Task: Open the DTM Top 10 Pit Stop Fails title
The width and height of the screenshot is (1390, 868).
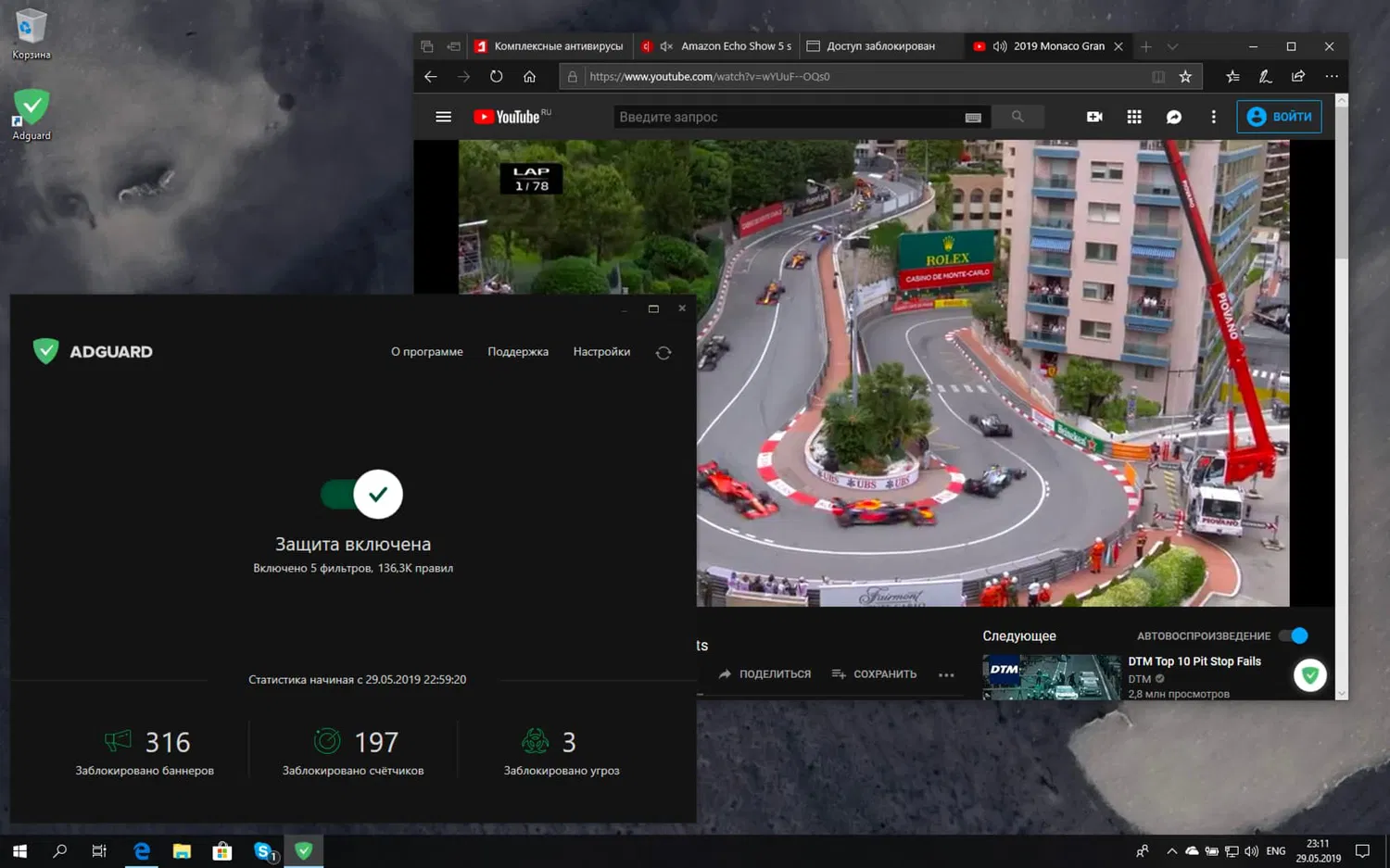Action: [x=1194, y=661]
